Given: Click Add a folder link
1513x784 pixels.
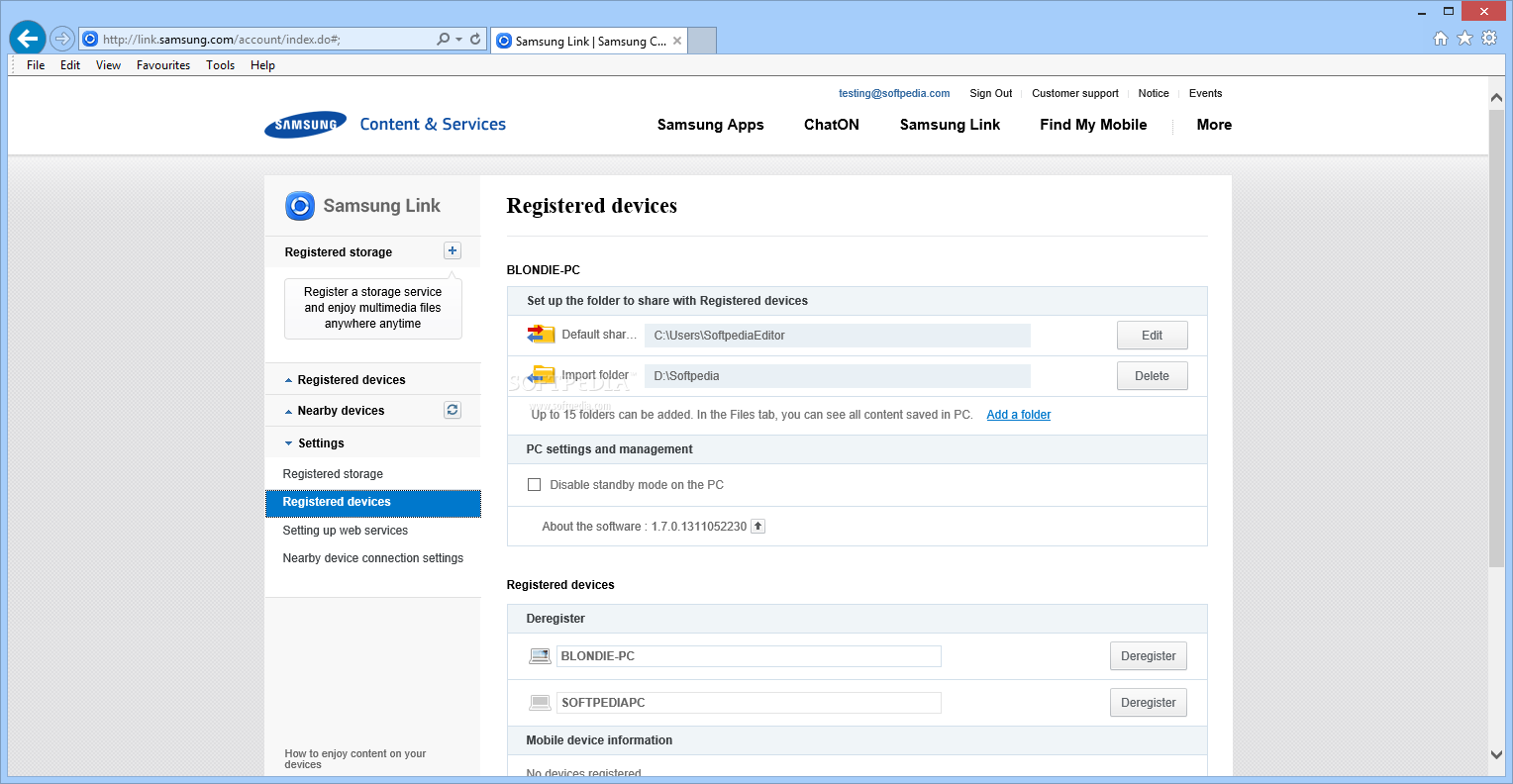Looking at the screenshot, I should pos(1019,415).
